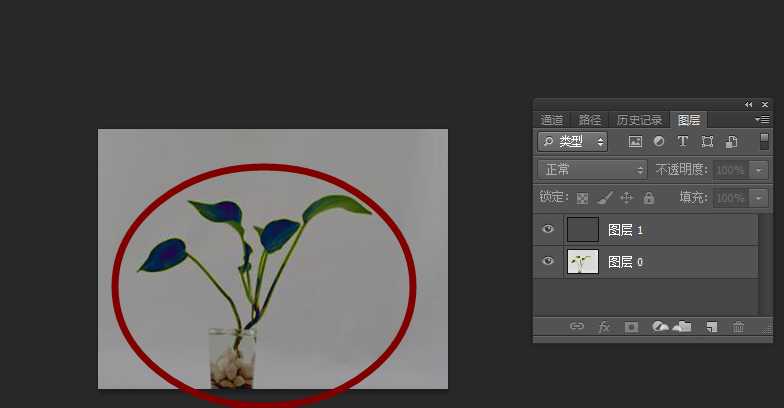Hide 图层 0 using its eye icon
Screen dimensions: 784x408
[x=548, y=262]
